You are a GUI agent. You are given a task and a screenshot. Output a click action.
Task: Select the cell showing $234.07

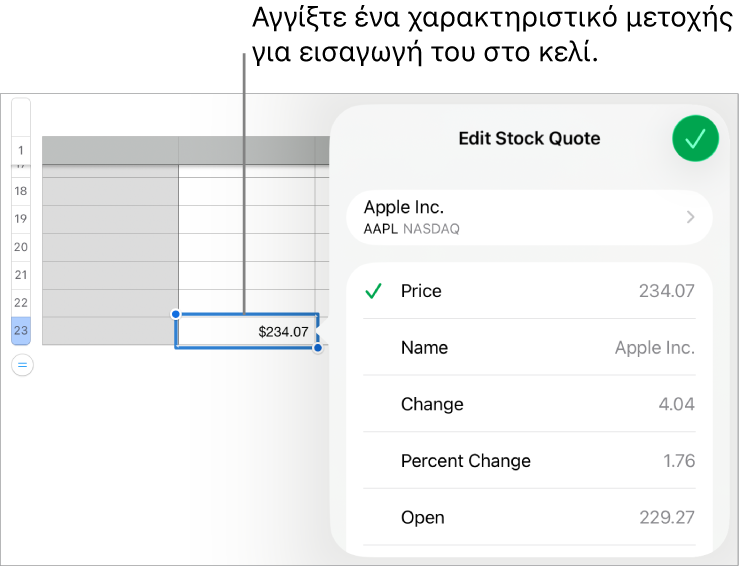pyautogui.click(x=247, y=331)
